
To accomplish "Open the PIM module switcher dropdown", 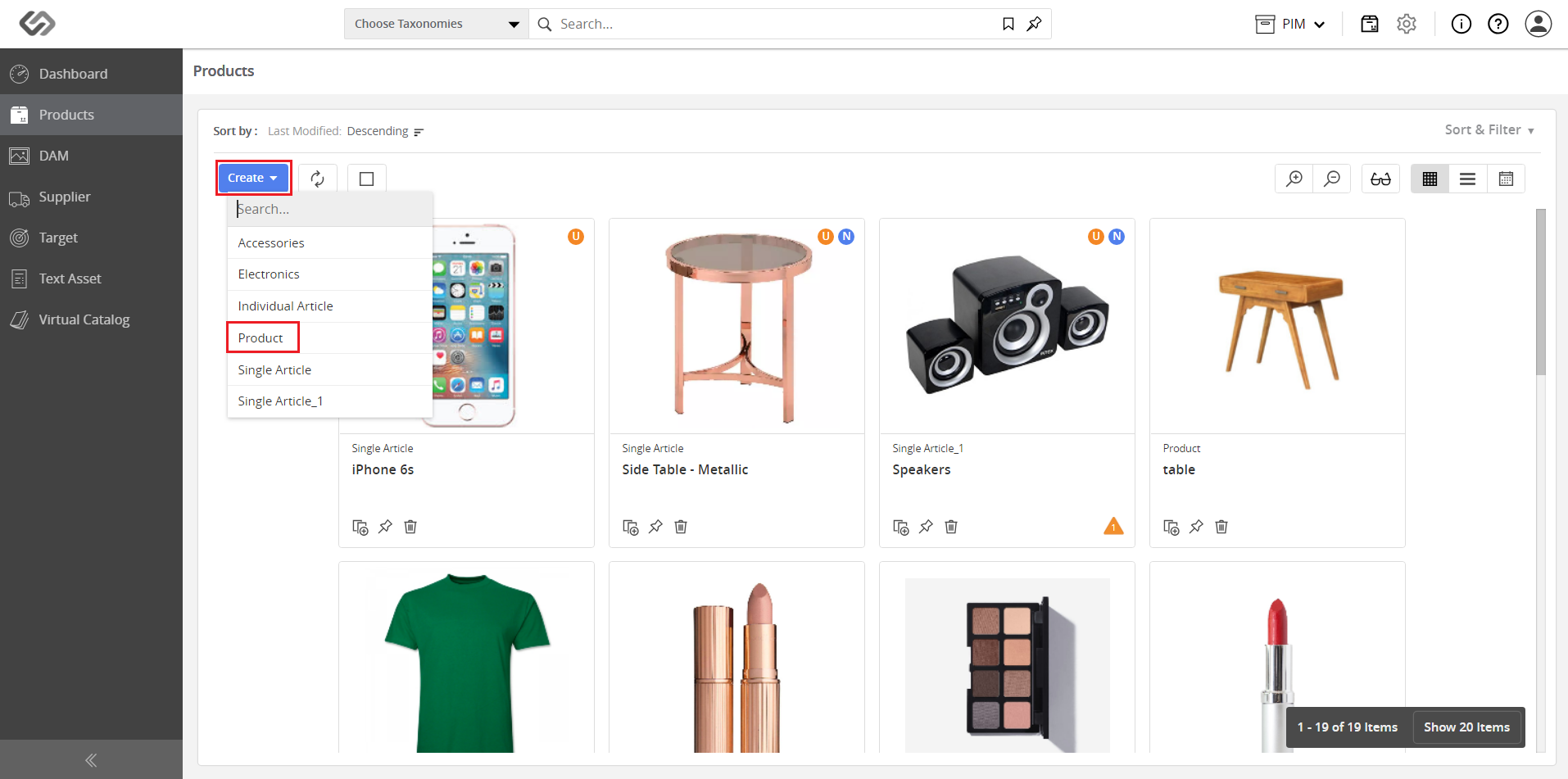I will [1290, 24].
